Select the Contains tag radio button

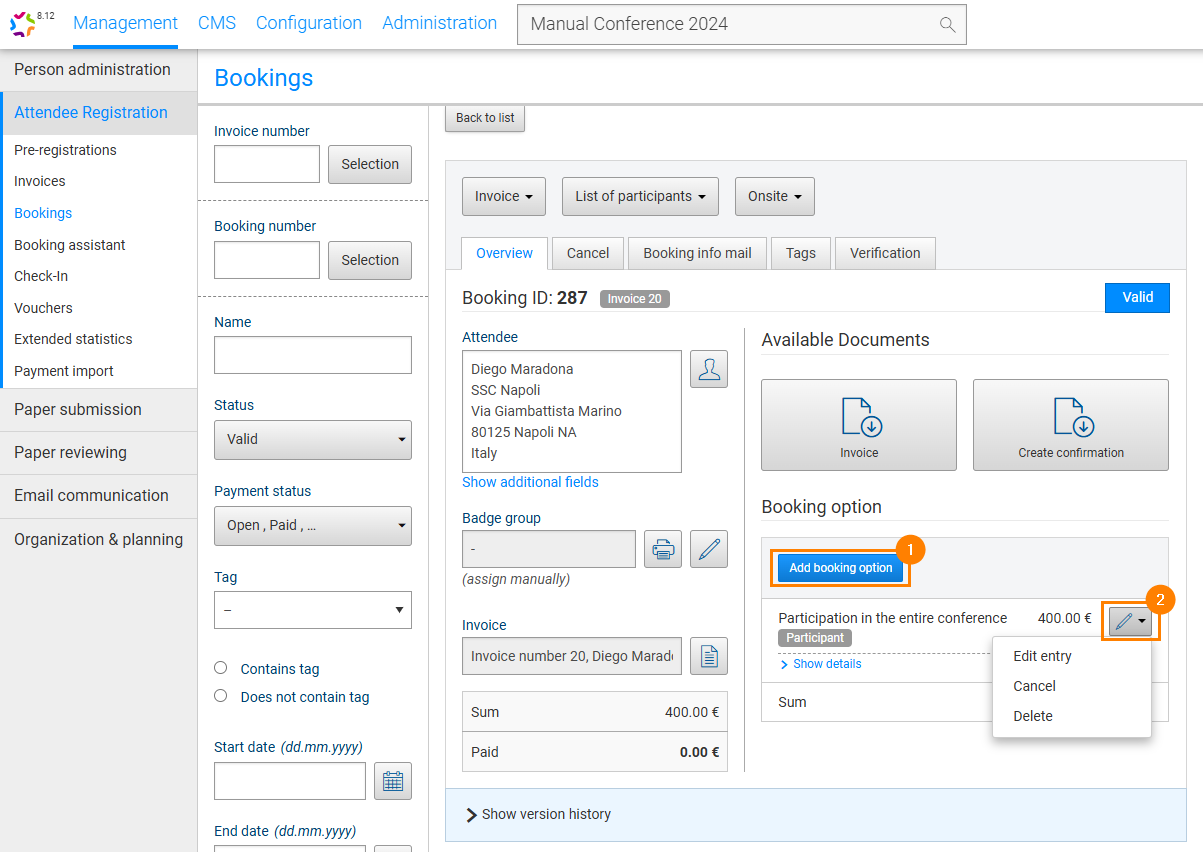click(x=221, y=668)
